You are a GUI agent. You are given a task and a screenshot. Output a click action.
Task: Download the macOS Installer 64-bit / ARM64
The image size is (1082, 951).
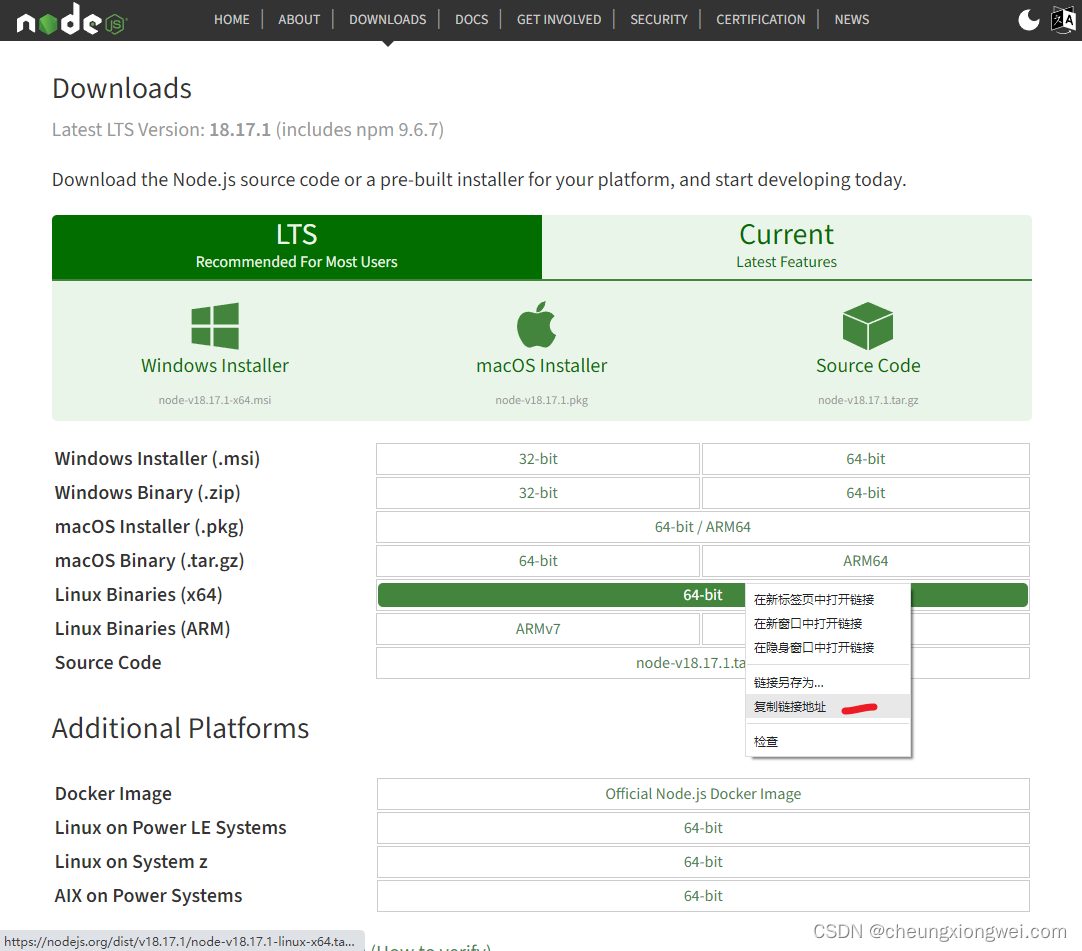coord(702,527)
